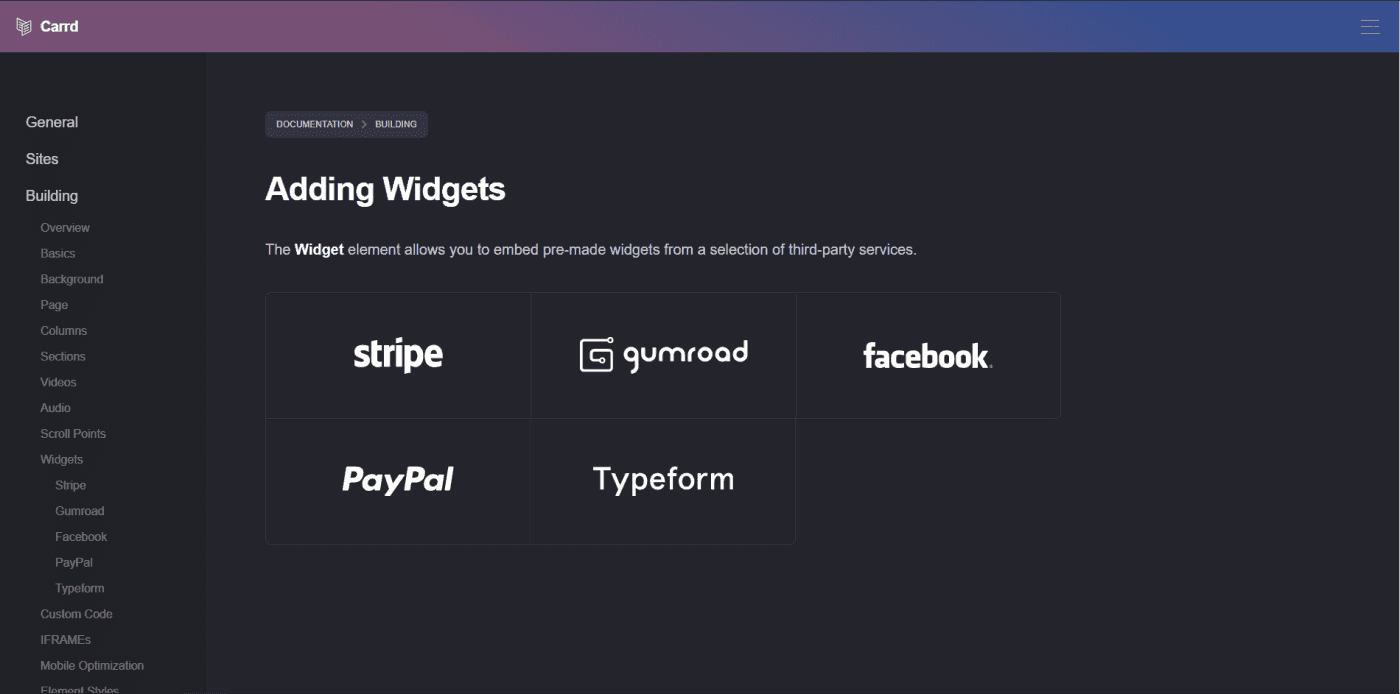Open the Stripe widget card
Screen dimensions: 1400x694
pos(398,355)
